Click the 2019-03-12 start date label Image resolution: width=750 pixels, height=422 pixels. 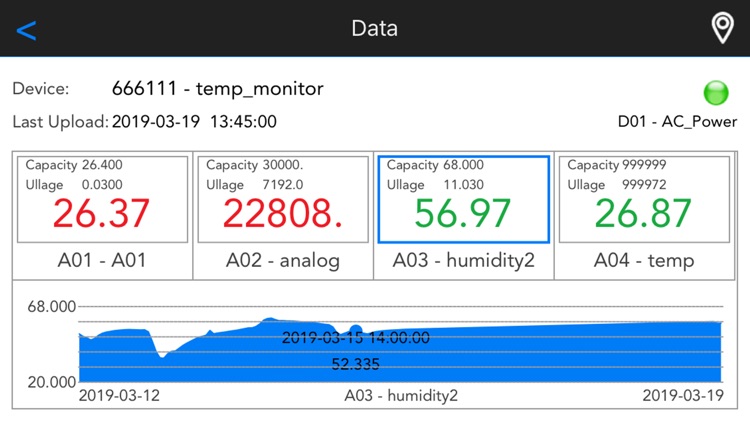119,396
